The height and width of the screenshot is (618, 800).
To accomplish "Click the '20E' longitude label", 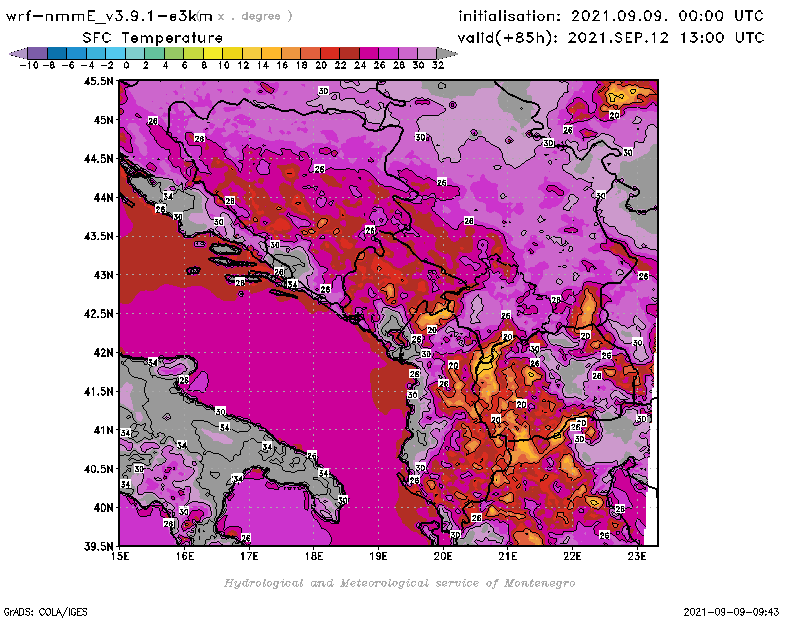I will 443,556.
